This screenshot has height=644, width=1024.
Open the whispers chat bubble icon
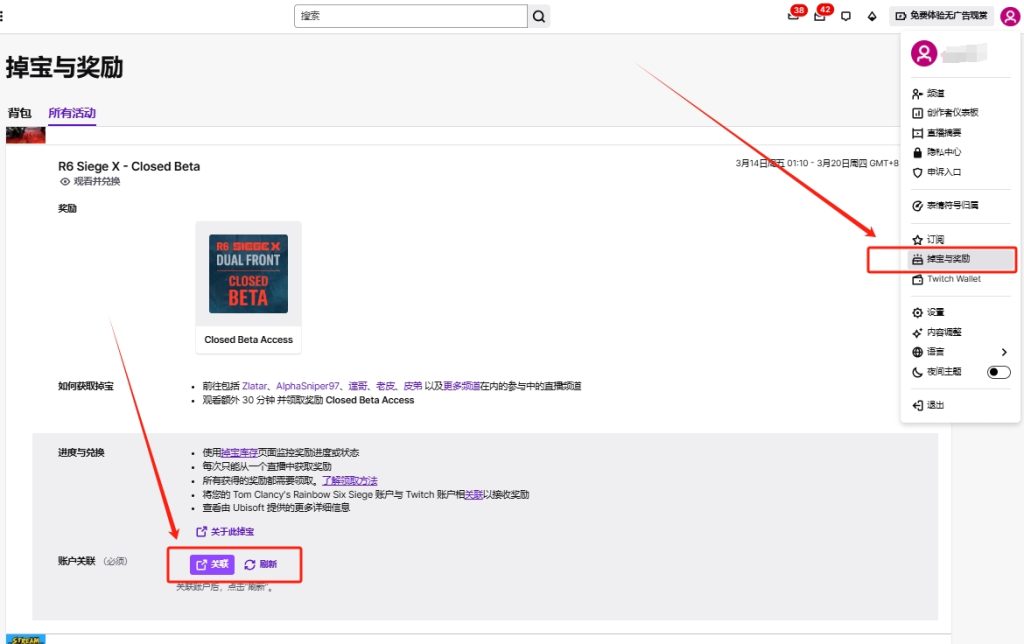point(846,16)
